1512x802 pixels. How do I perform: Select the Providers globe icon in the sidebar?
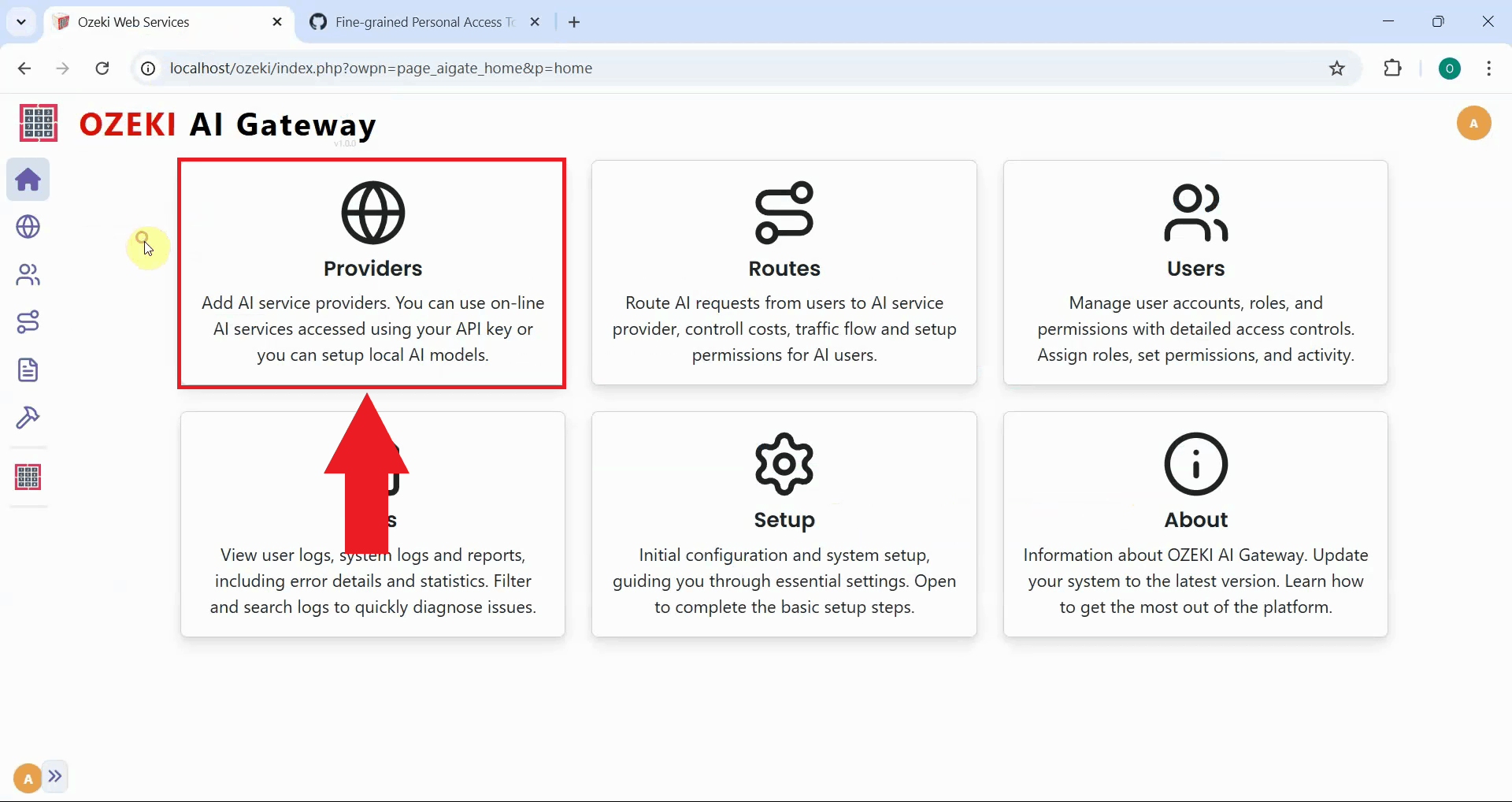coord(28,227)
